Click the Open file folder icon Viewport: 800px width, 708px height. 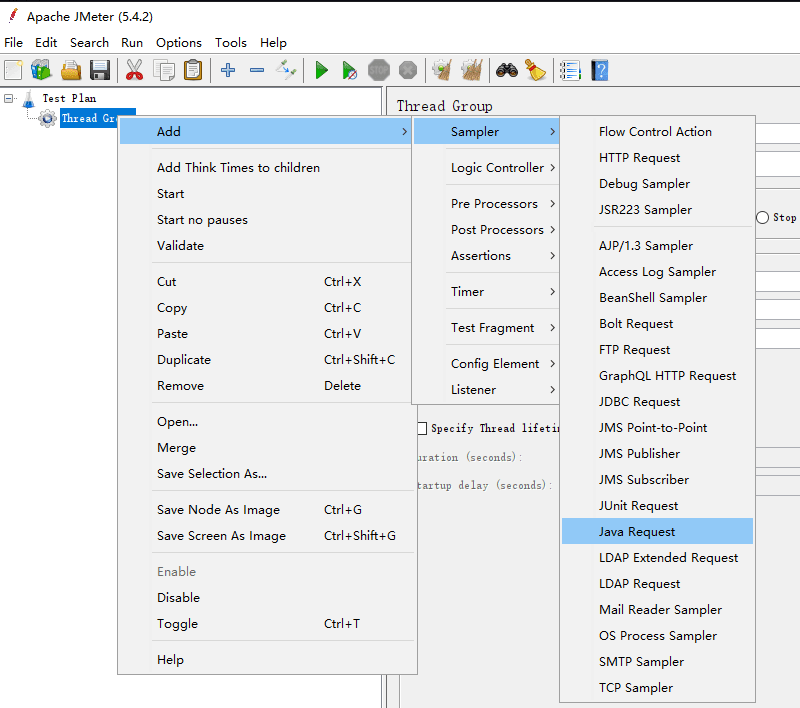tap(71, 70)
